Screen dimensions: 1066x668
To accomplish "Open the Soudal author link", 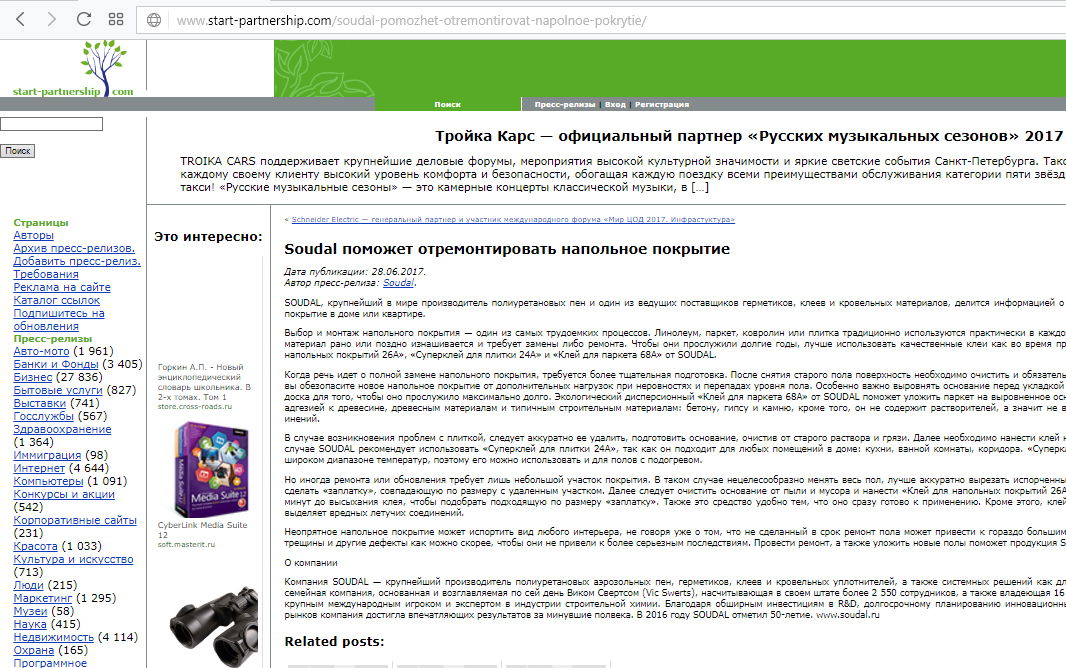I will [398, 283].
